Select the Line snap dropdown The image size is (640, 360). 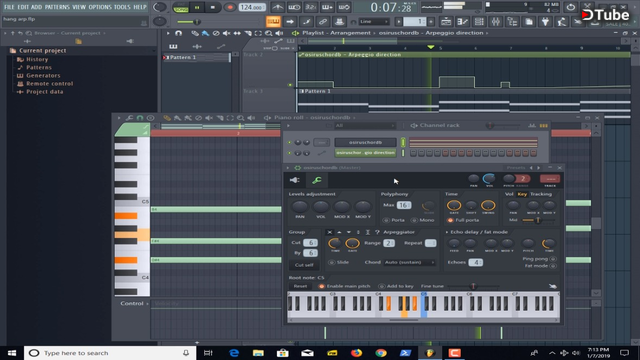pyautogui.click(x=374, y=21)
